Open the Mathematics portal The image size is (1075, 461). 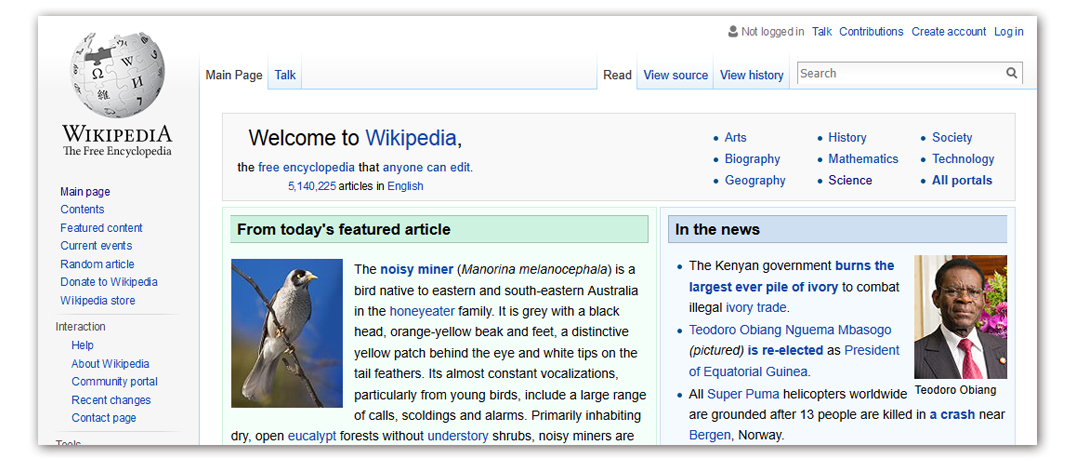click(x=863, y=158)
